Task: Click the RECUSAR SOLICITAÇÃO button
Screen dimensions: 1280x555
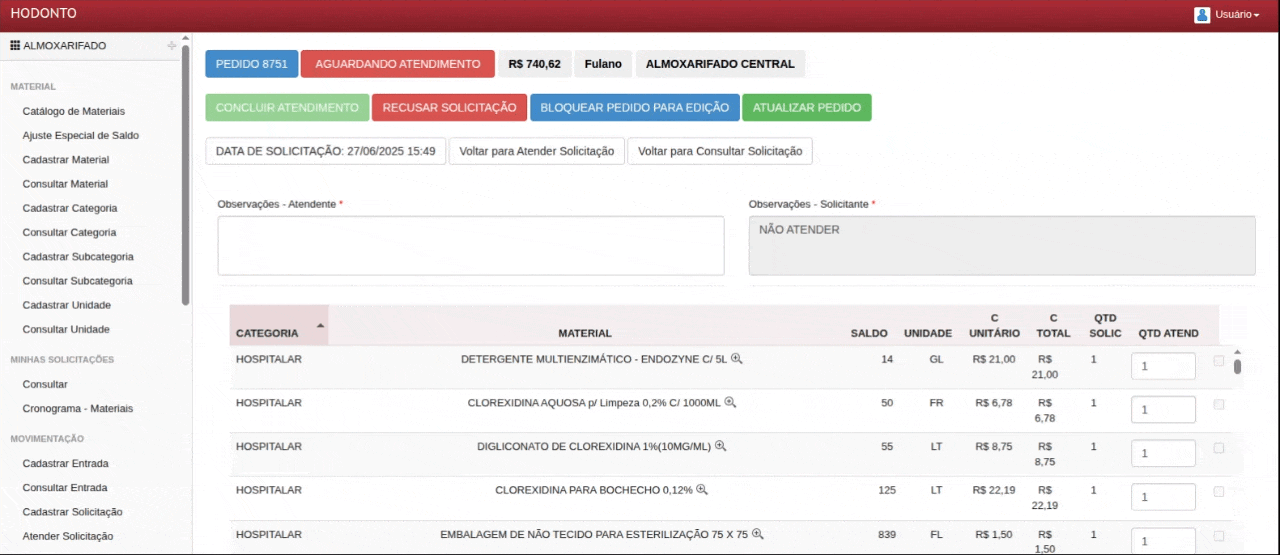Action: tap(449, 108)
